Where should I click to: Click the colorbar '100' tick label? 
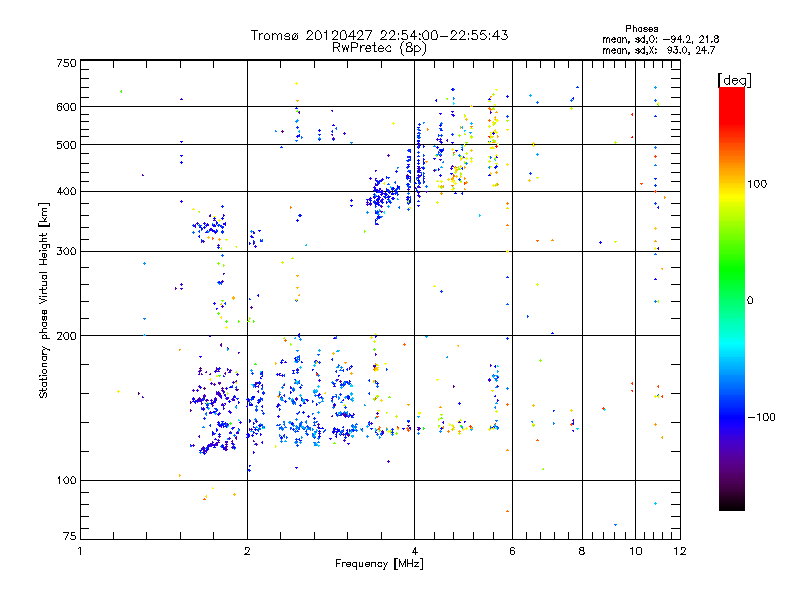click(757, 184)
